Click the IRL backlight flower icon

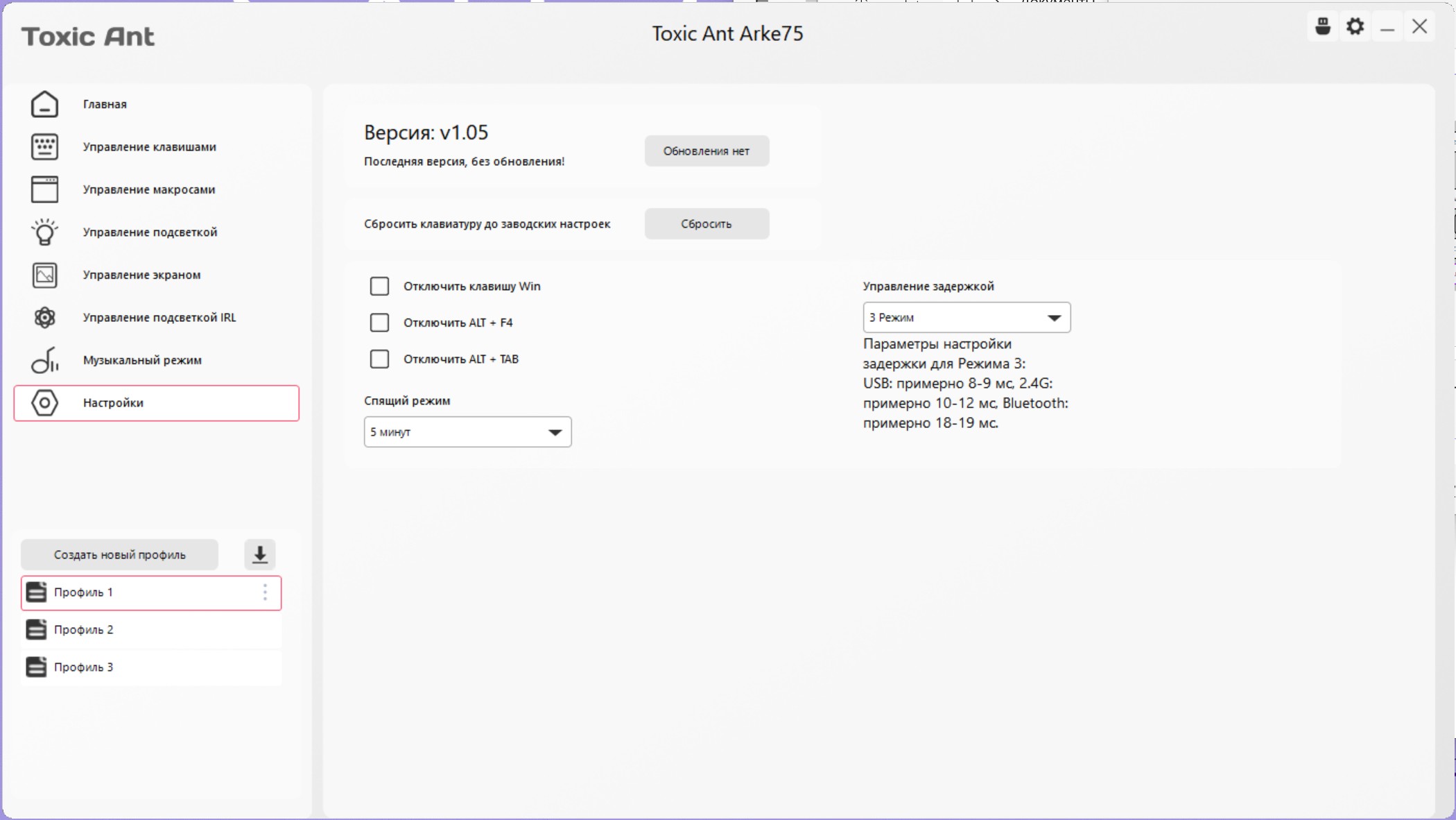(x=44, y=318)
